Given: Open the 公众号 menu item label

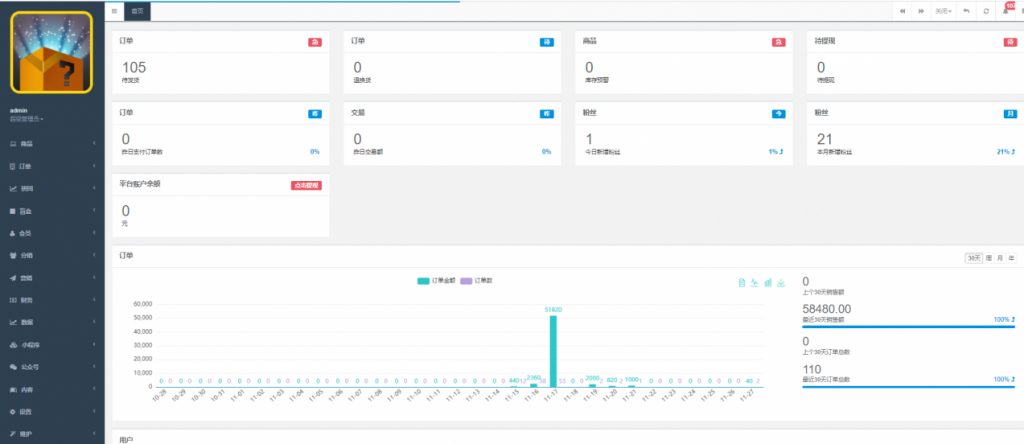Looking at the screenshot, I should pyautogui.click(x=28, y=368).
